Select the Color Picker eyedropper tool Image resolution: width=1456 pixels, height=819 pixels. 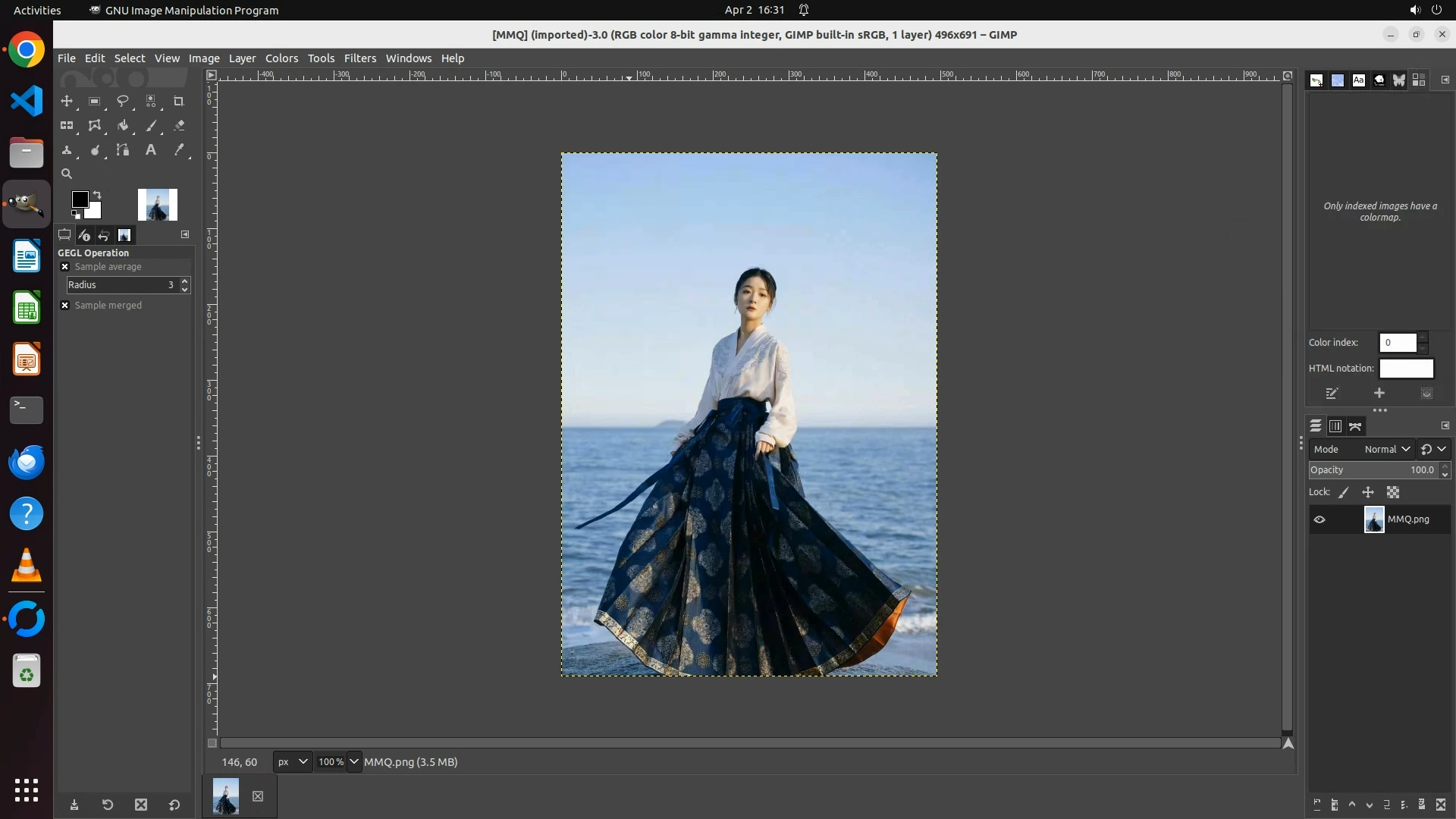(x=179, y=150)
